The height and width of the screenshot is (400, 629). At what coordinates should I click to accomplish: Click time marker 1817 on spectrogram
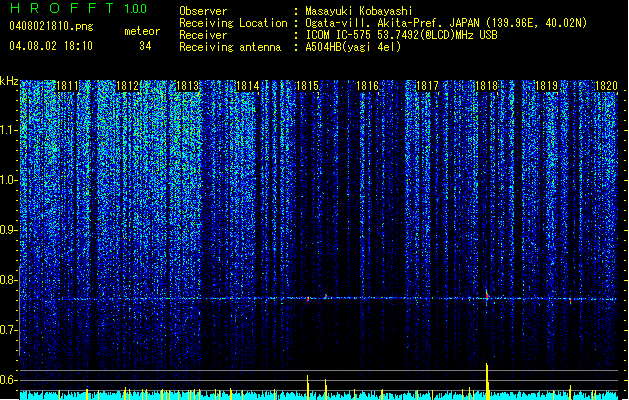(427, 86)
